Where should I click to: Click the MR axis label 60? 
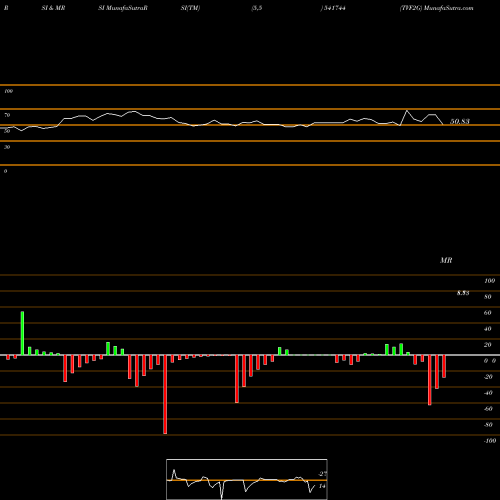click(x=488, y=313)
